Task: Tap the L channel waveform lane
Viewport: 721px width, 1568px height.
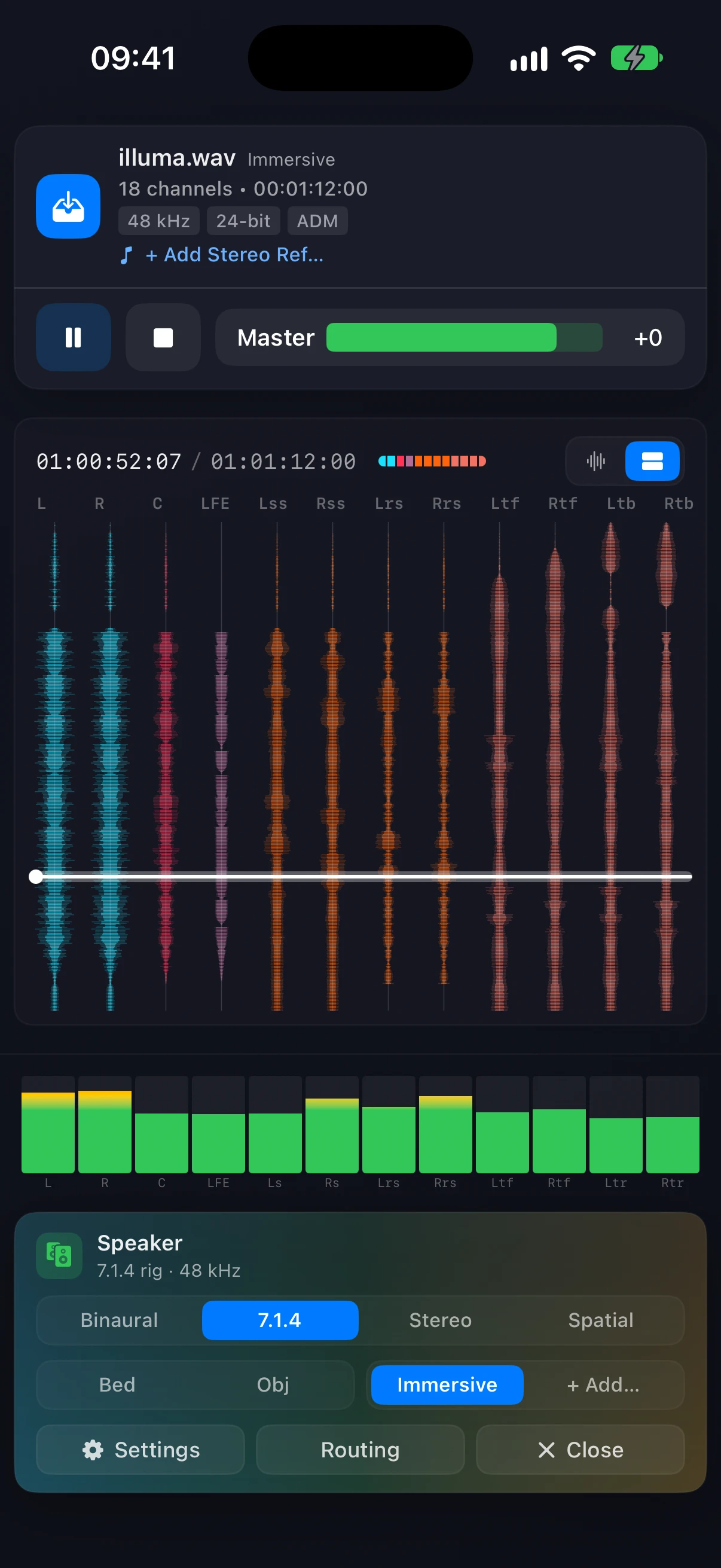Action: (55, 765)
